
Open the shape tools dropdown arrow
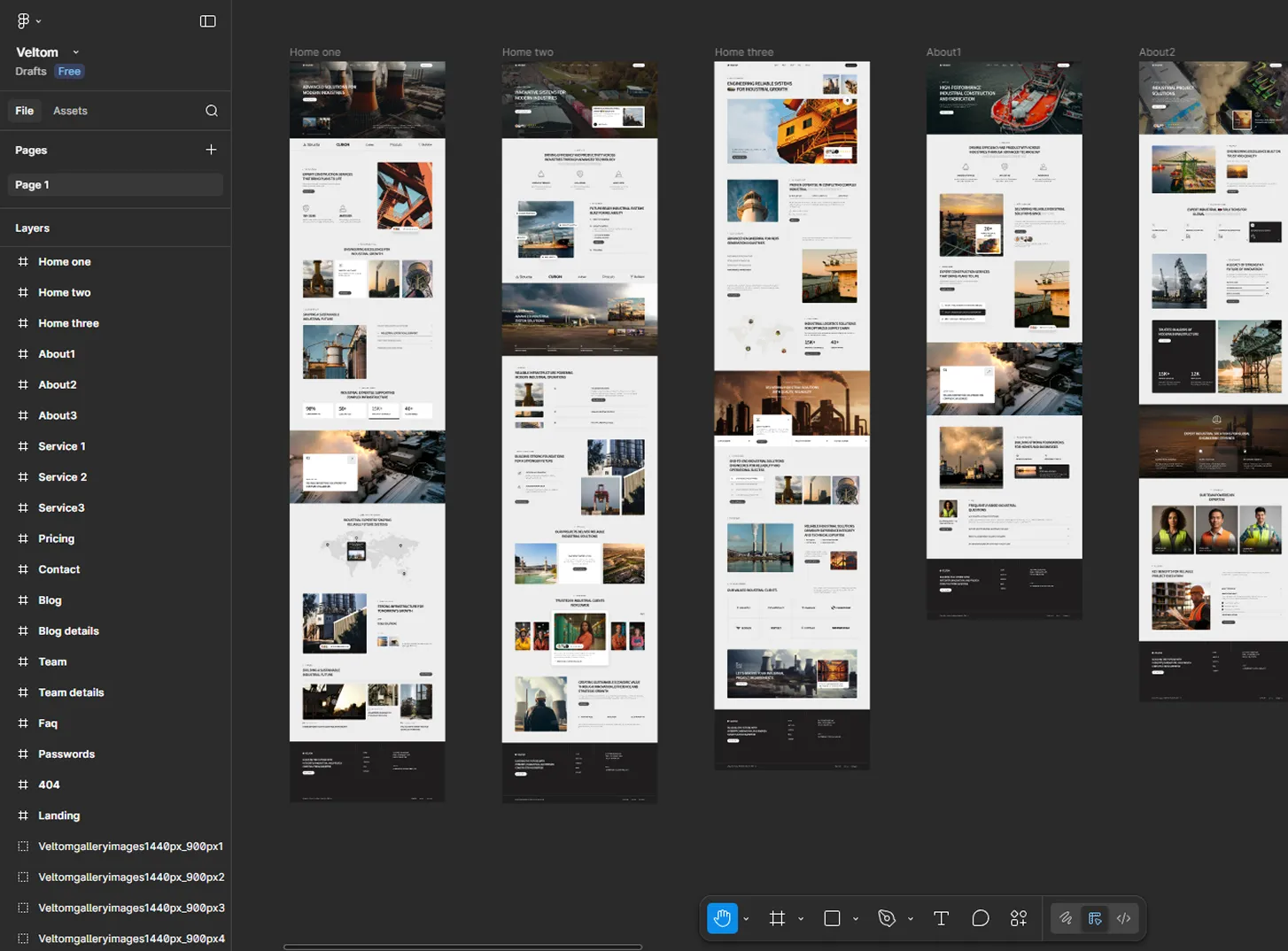coord(856,919)
